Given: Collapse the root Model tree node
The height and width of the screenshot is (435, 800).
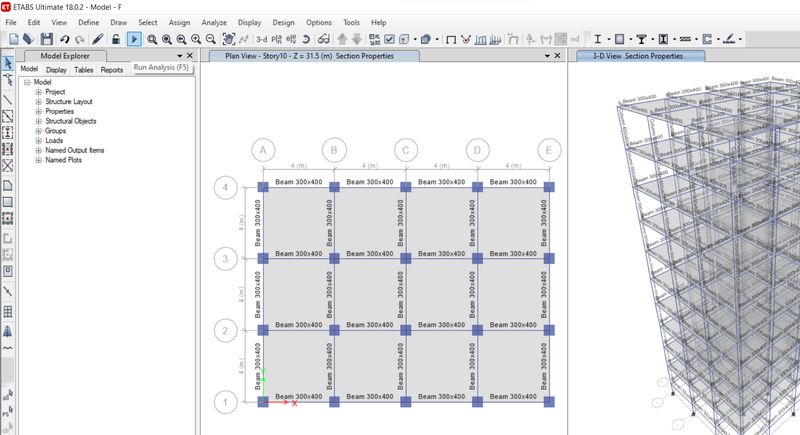Looking at the screenshot, I should pyautogui.click(x=27, y=82).
